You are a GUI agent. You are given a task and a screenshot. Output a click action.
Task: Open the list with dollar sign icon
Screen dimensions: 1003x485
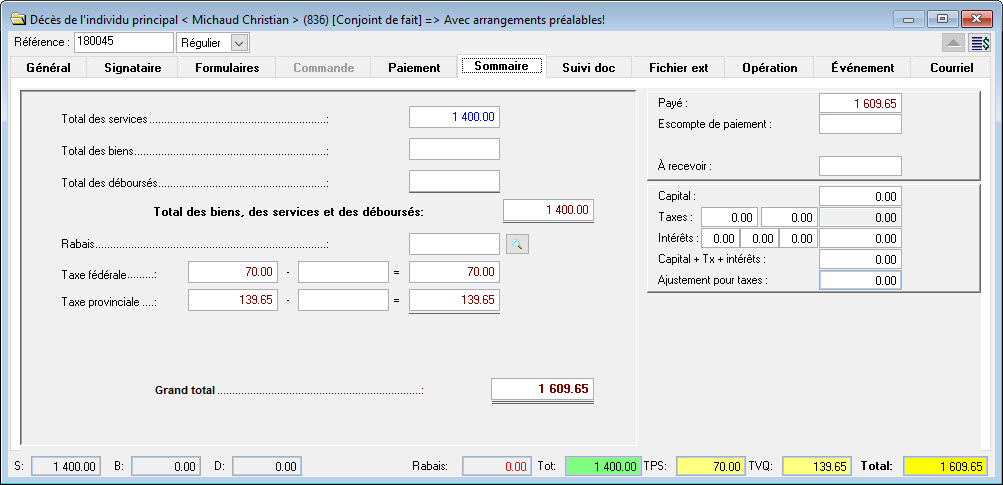point(980,43)
